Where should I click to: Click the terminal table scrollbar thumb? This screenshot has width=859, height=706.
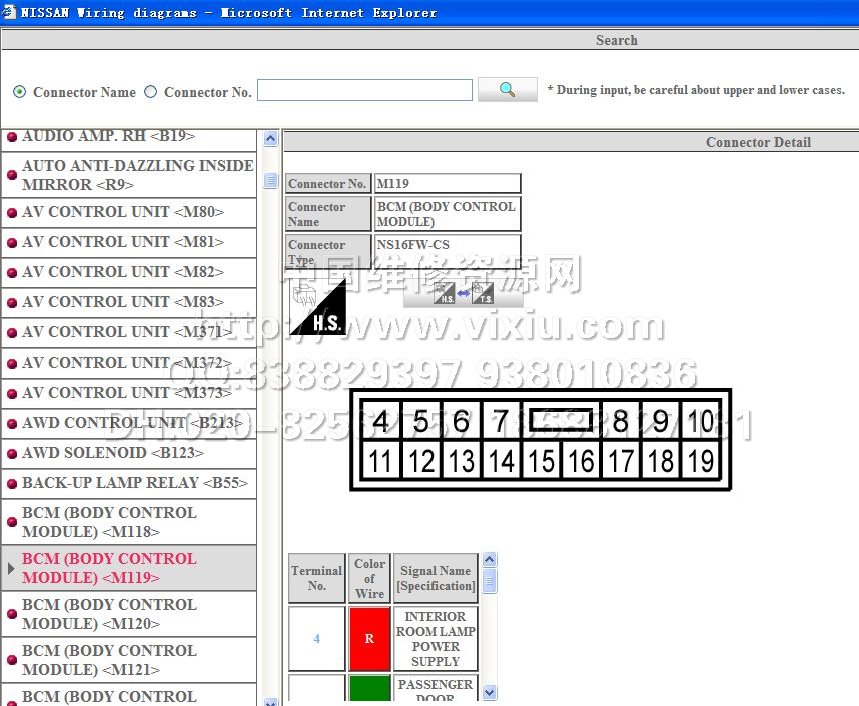(x=490, y=581)
